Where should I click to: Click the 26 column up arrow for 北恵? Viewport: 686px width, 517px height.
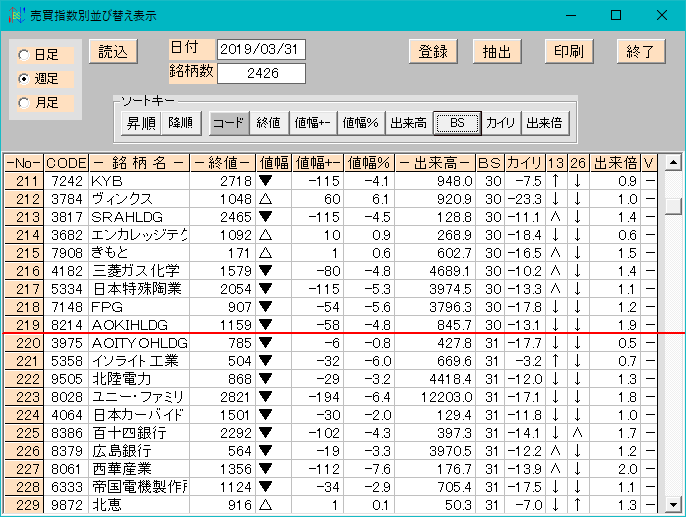click(x=578, y=505)
